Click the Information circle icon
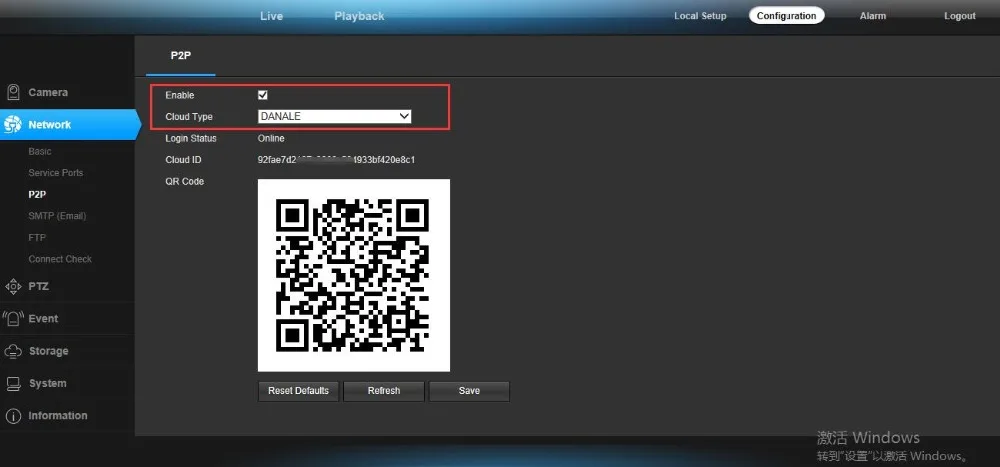 pos(13,416)
